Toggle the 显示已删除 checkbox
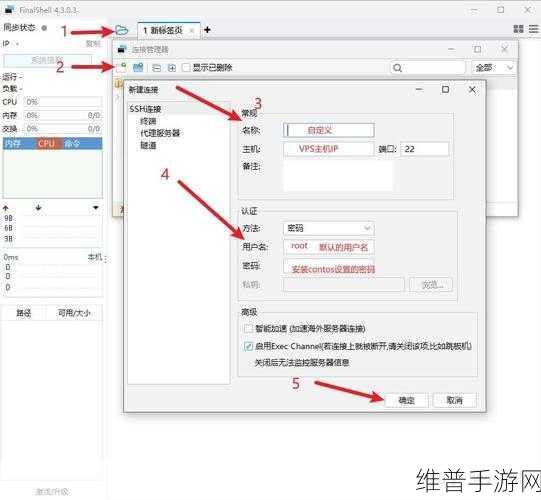541x500 pixels. pyautogui.click(x=186, y=68)
